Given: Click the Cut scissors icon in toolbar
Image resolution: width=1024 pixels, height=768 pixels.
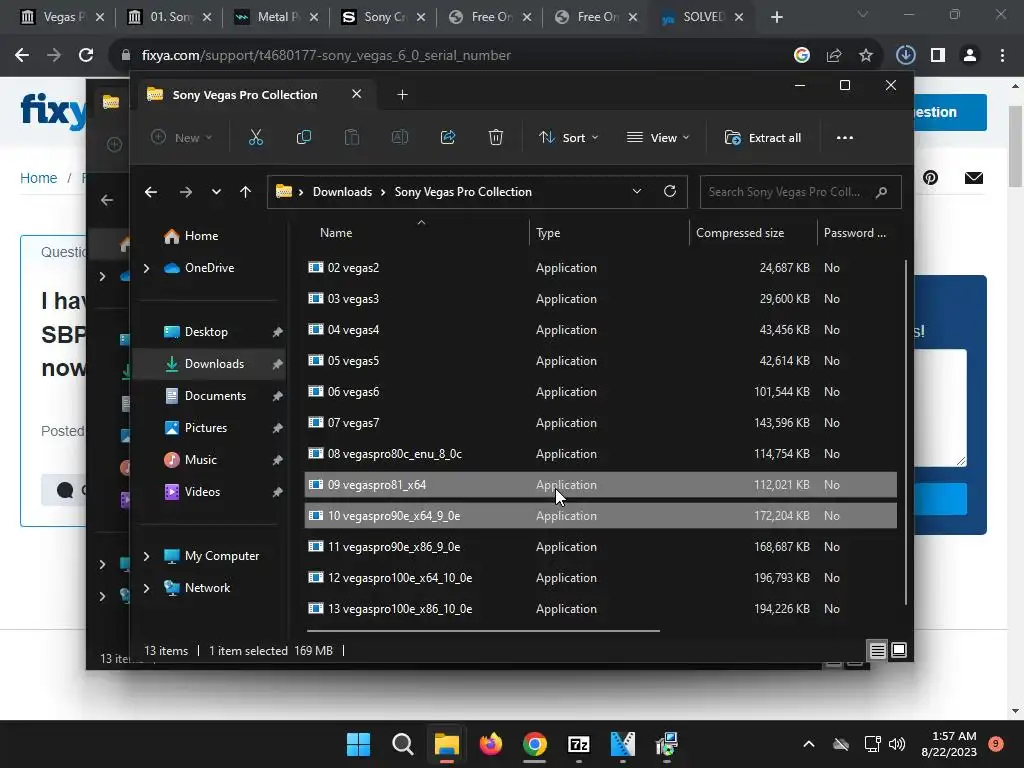Looking at the screenshot, I should (255, 138).
